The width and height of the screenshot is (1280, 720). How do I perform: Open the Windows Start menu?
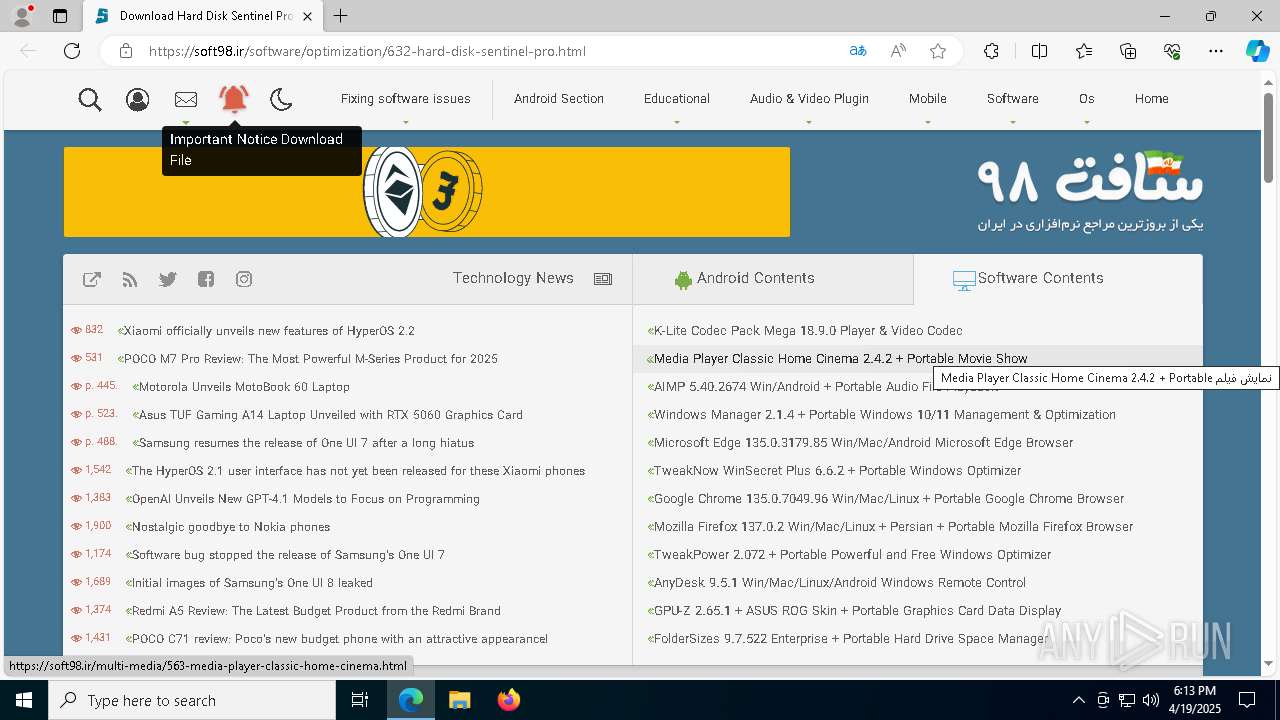pyautogui.click(x=24, y=700)
